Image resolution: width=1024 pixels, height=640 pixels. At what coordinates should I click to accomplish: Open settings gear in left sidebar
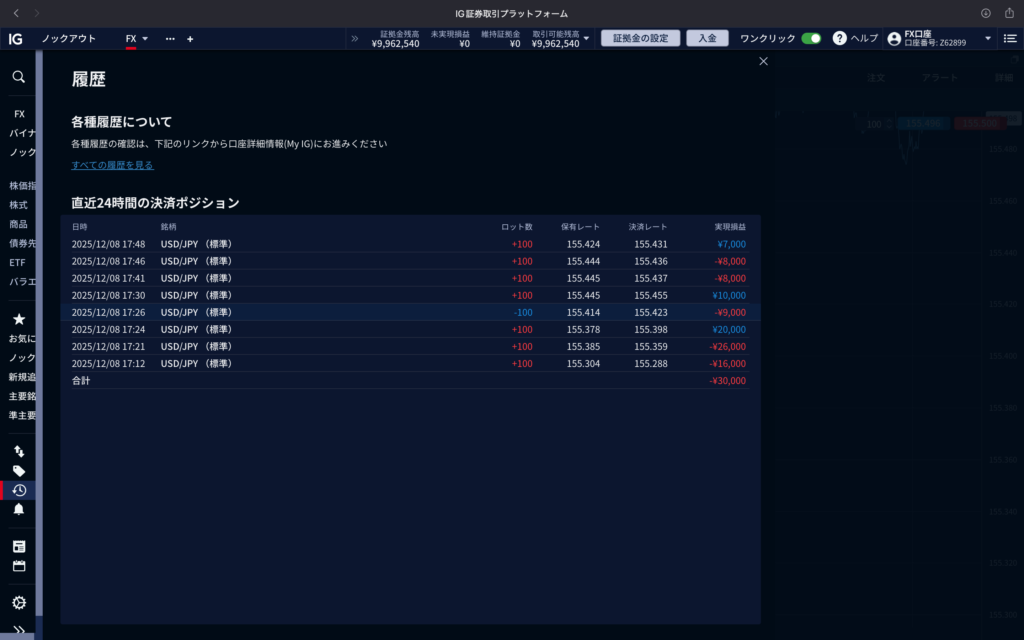[x=18, y=602]
